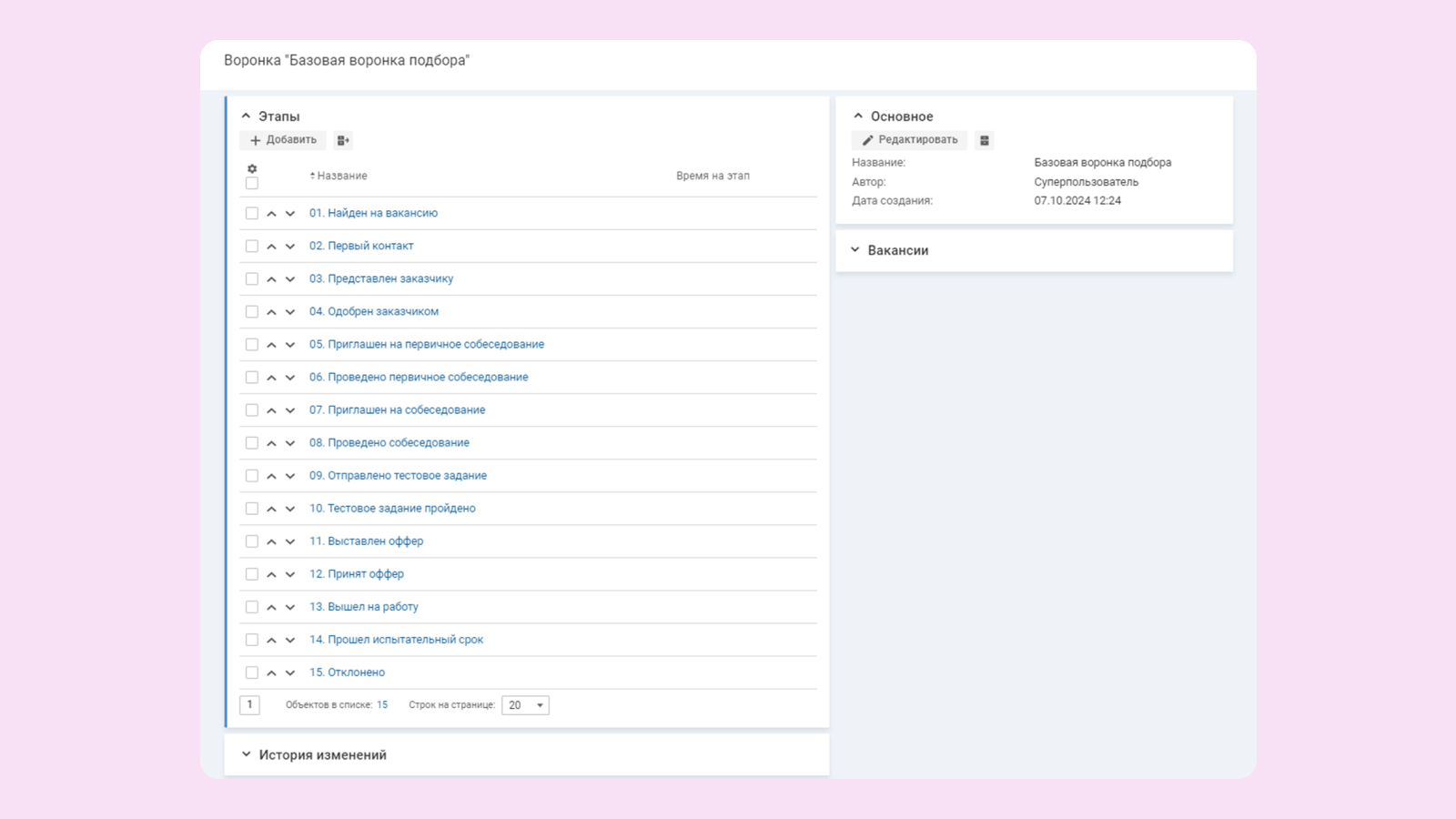Move stage 02. Первый контакт up
Image resolution: width=1456 pixels, height=819 pixels.
pos(271,247)
